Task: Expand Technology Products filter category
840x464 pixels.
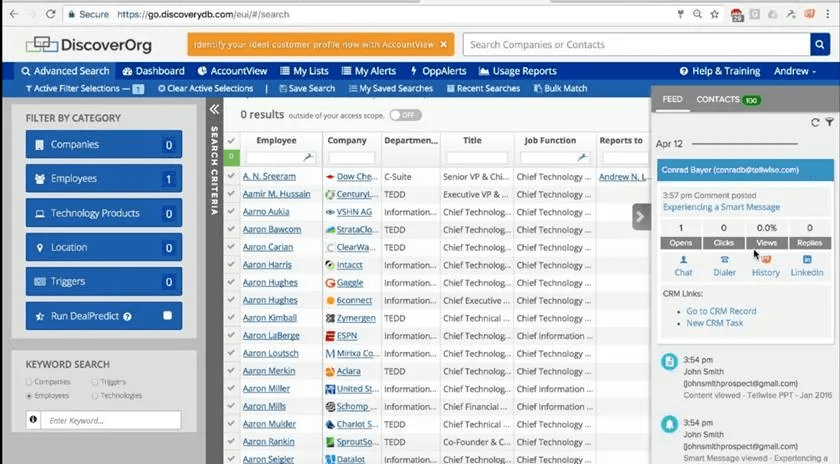Action: [x=104, y=213]
